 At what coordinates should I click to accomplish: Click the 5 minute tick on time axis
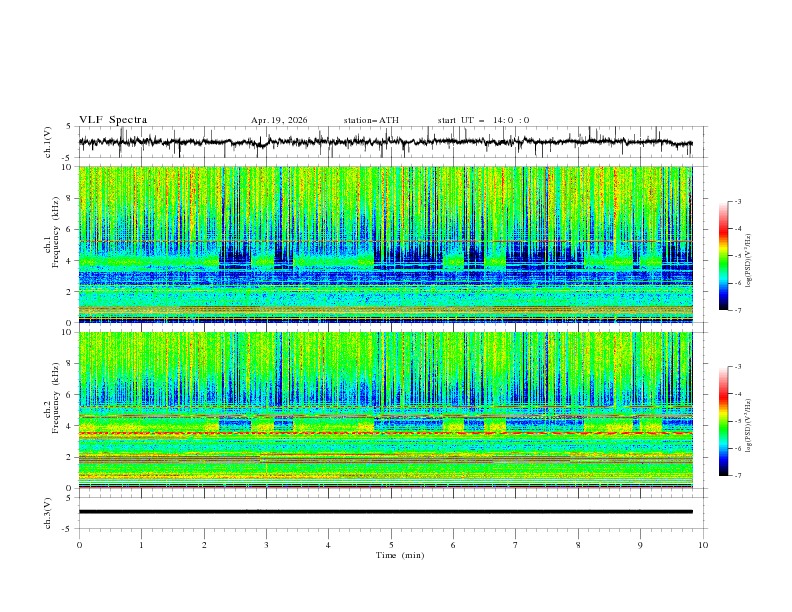pos(391,545)
